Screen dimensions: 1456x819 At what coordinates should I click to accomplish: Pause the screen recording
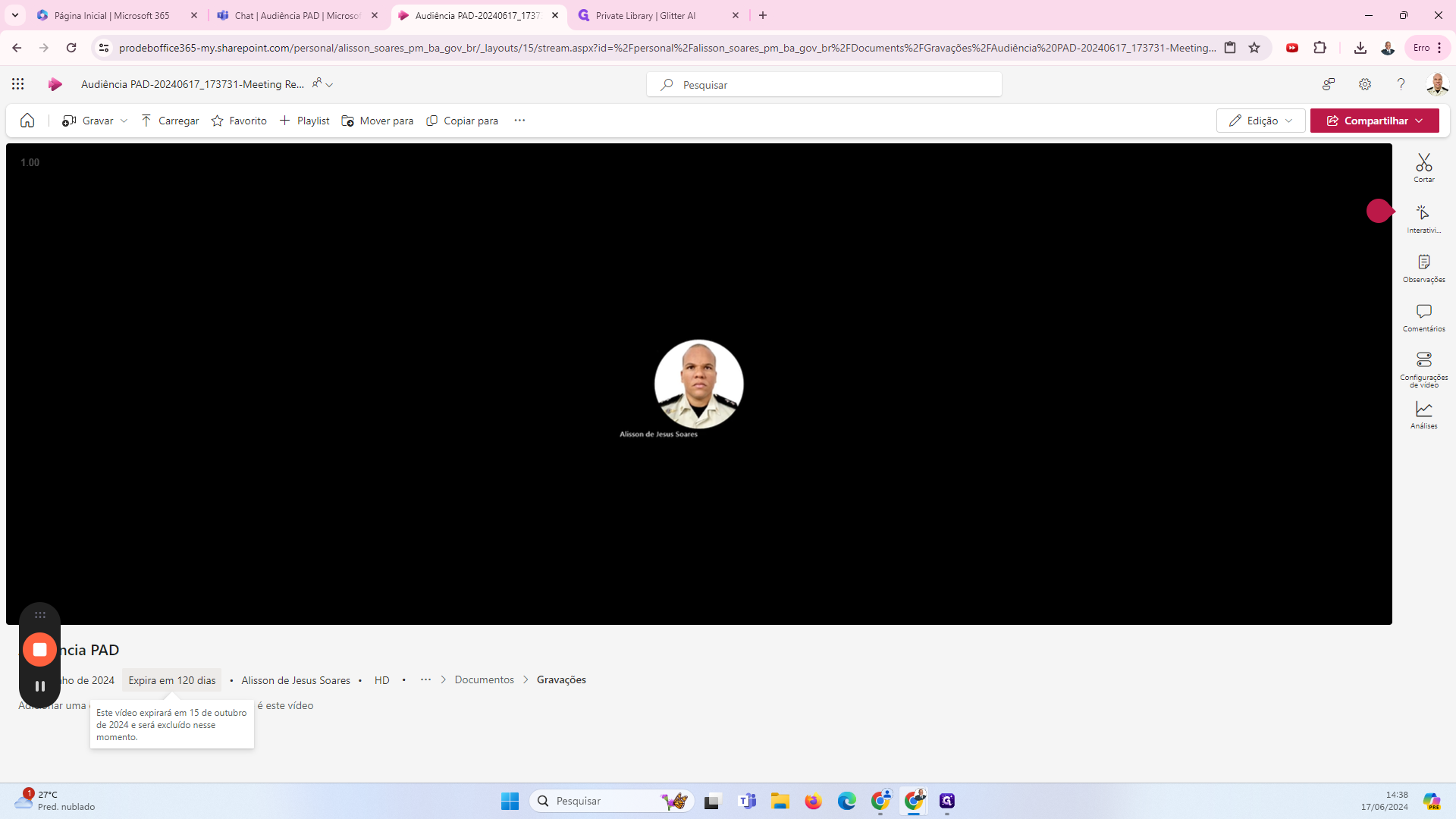pyautogui.click(x=40, y=686)
